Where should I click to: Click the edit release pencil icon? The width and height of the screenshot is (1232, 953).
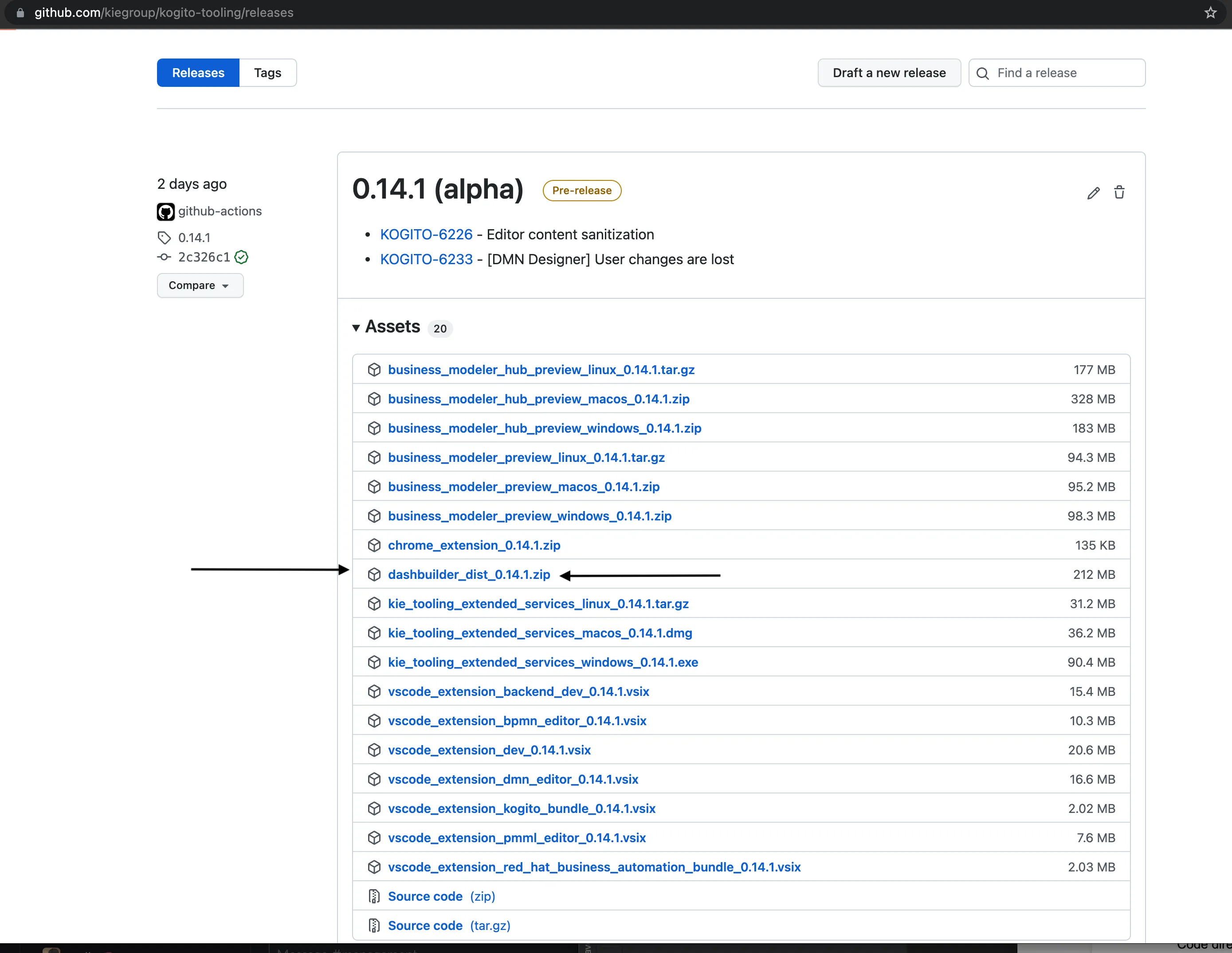point(1093,193)
